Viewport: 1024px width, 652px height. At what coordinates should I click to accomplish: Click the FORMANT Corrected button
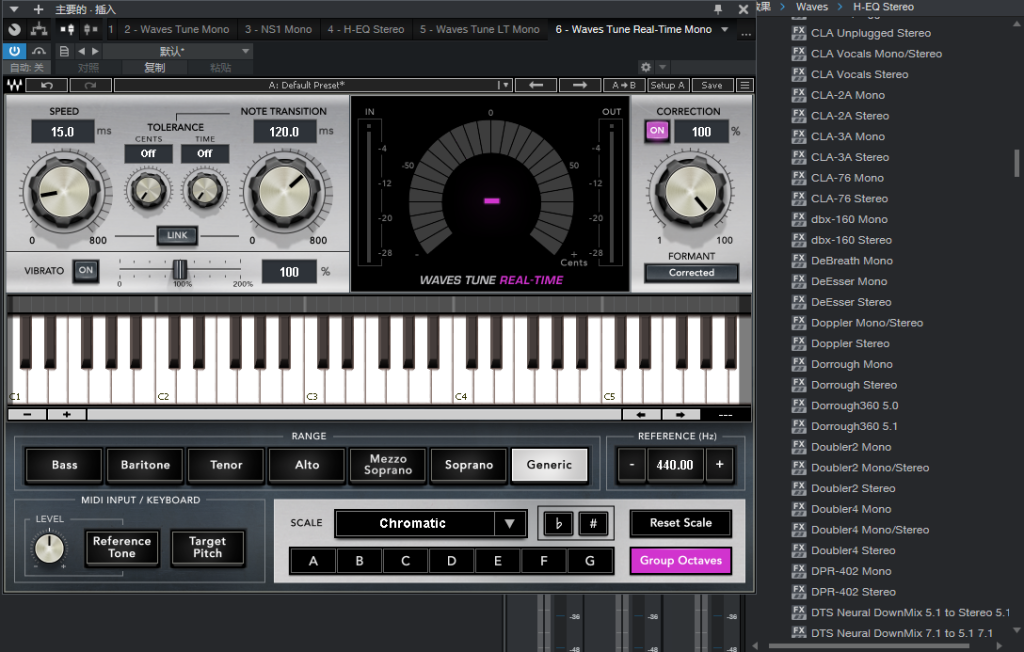point(692,272)
